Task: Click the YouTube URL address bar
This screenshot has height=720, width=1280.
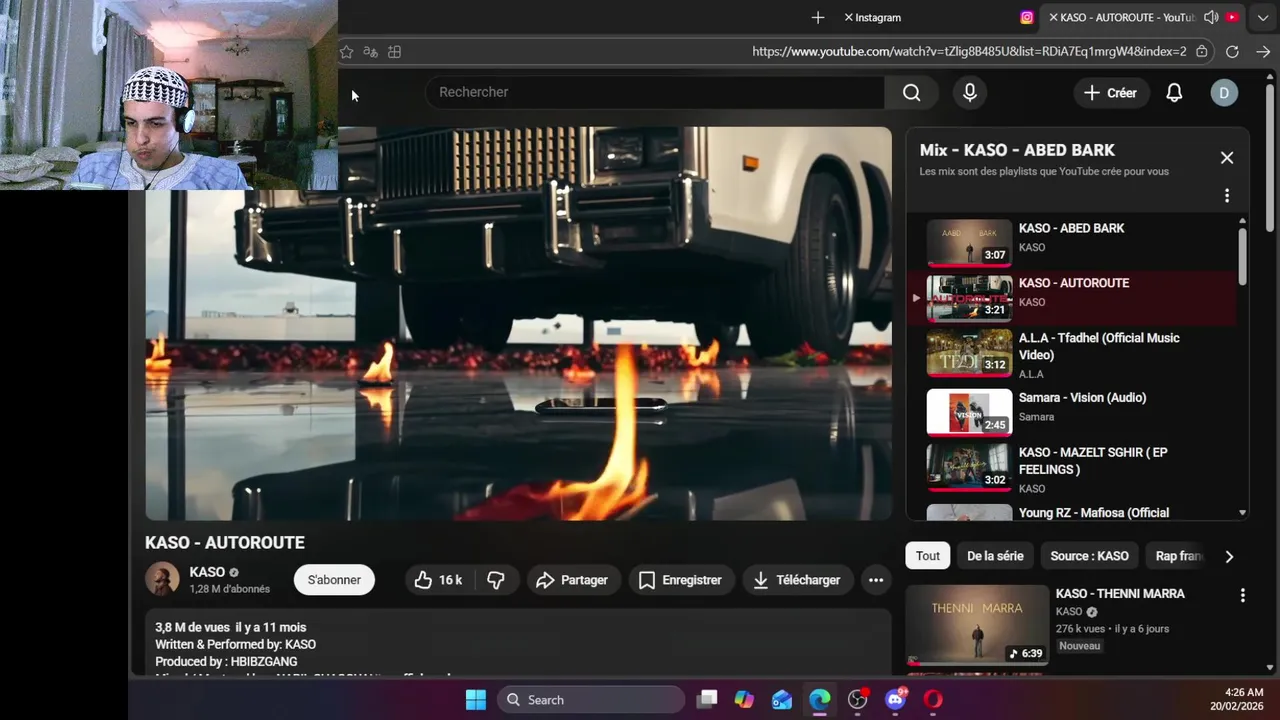Action: [x=969, y=51]
